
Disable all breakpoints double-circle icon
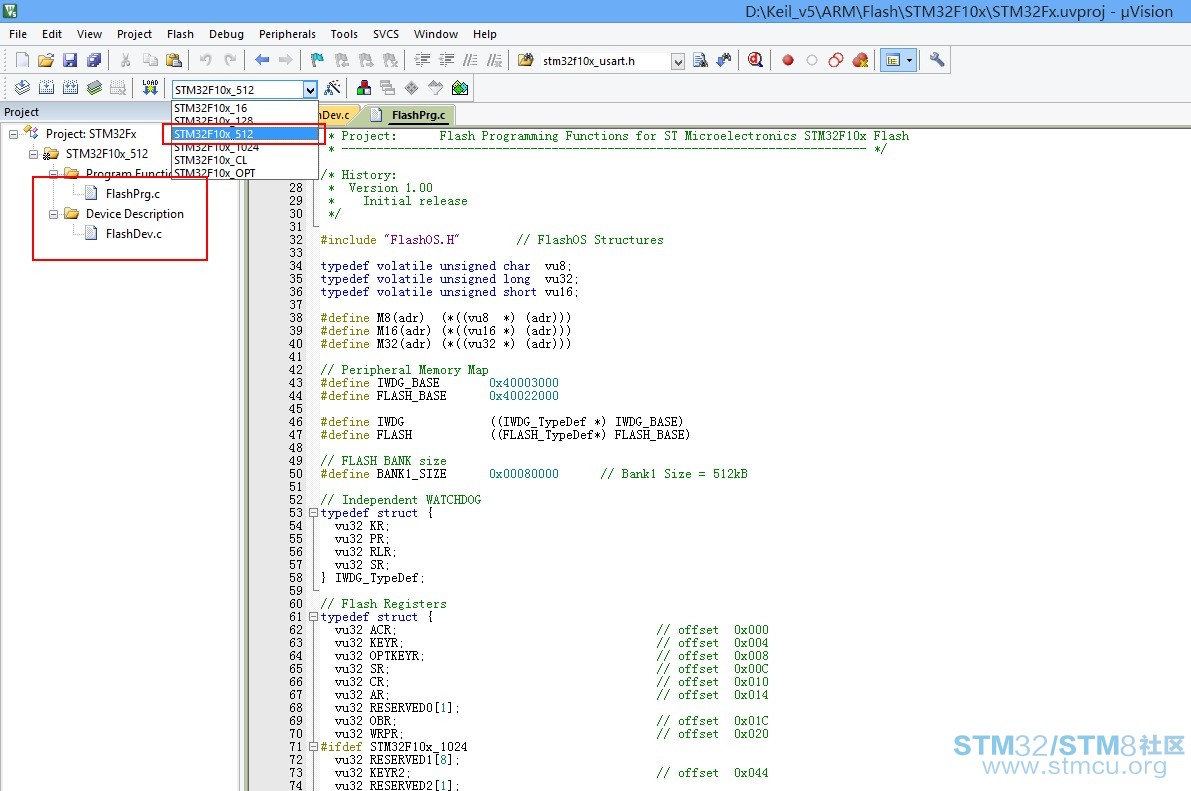836,60
